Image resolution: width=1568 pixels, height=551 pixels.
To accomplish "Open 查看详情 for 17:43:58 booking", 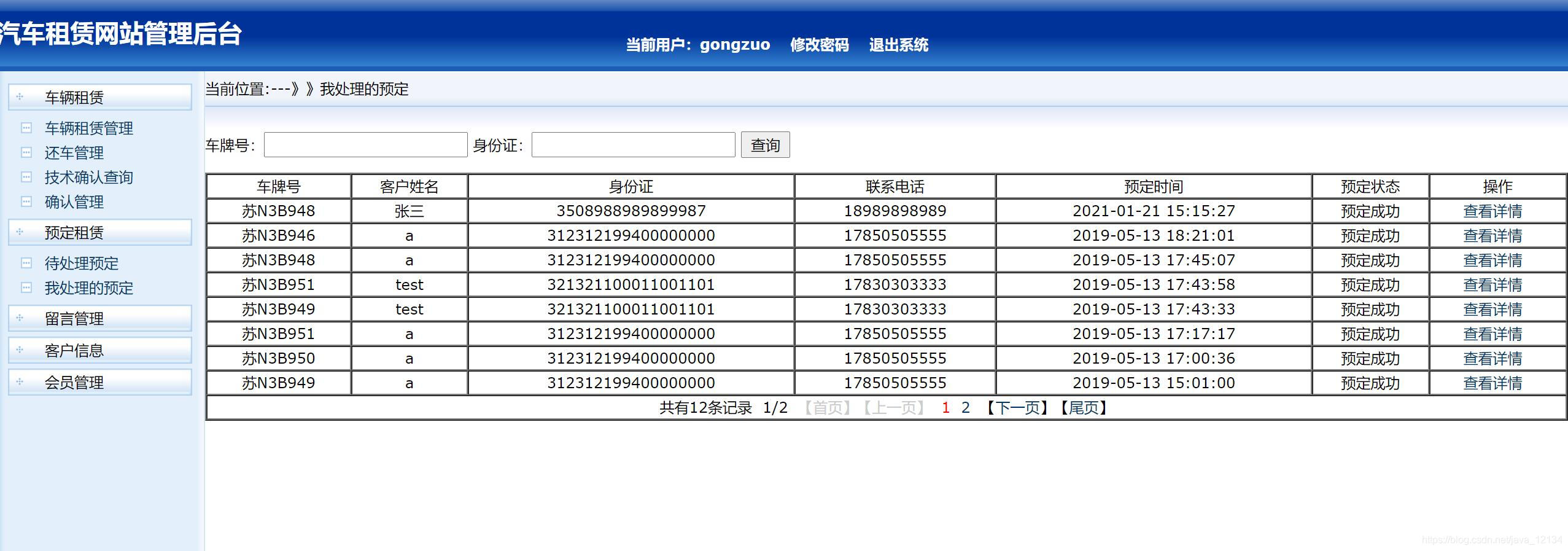I will coord(1492,285).
